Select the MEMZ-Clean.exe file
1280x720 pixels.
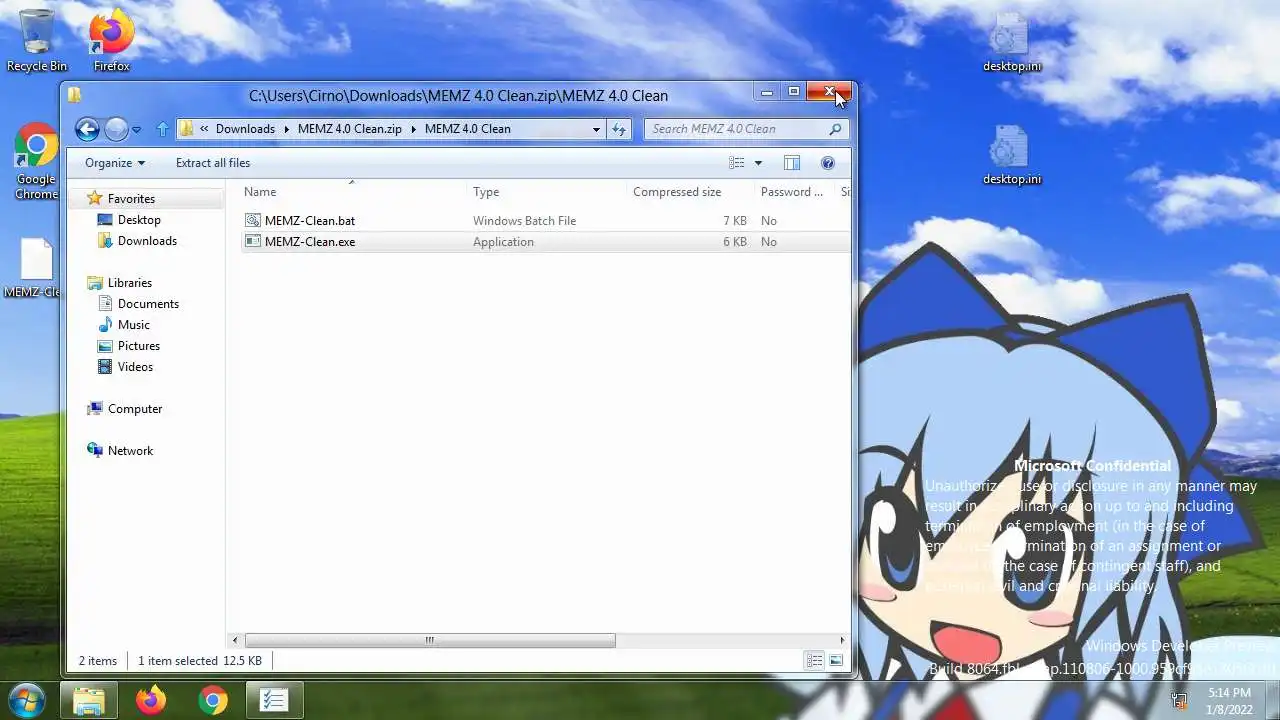pyautogui.click(x=309, y=242)
